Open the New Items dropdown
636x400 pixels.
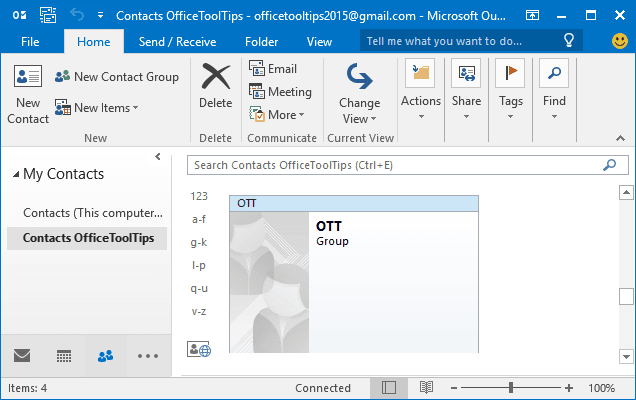click(97, 108)
